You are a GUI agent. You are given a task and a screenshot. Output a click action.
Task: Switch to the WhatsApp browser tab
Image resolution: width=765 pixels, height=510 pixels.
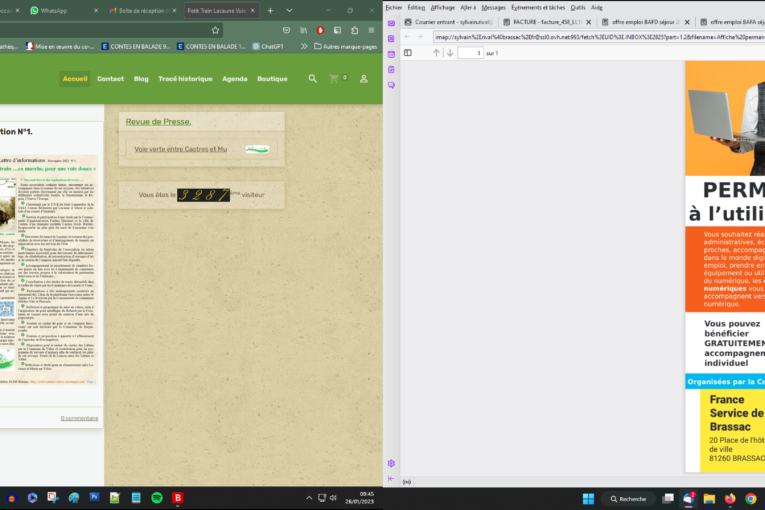(60, 10)
